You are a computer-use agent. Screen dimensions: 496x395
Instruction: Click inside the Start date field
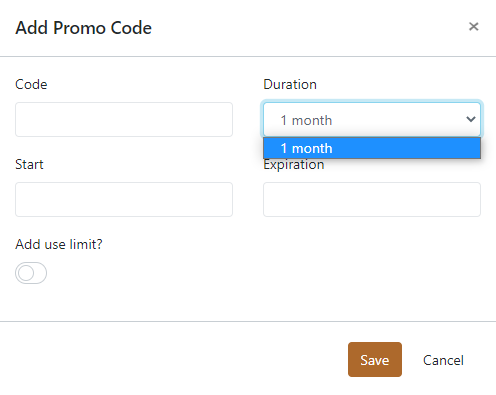pyautogui.click(x=124, y=199)
